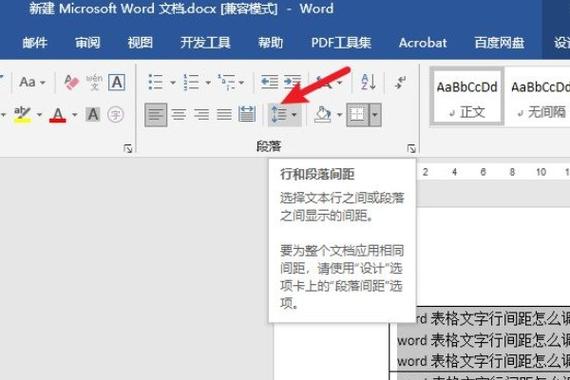Decrease paragraph indent
Viewport: 570px width, 380px height.
click(x=269, y=82)
